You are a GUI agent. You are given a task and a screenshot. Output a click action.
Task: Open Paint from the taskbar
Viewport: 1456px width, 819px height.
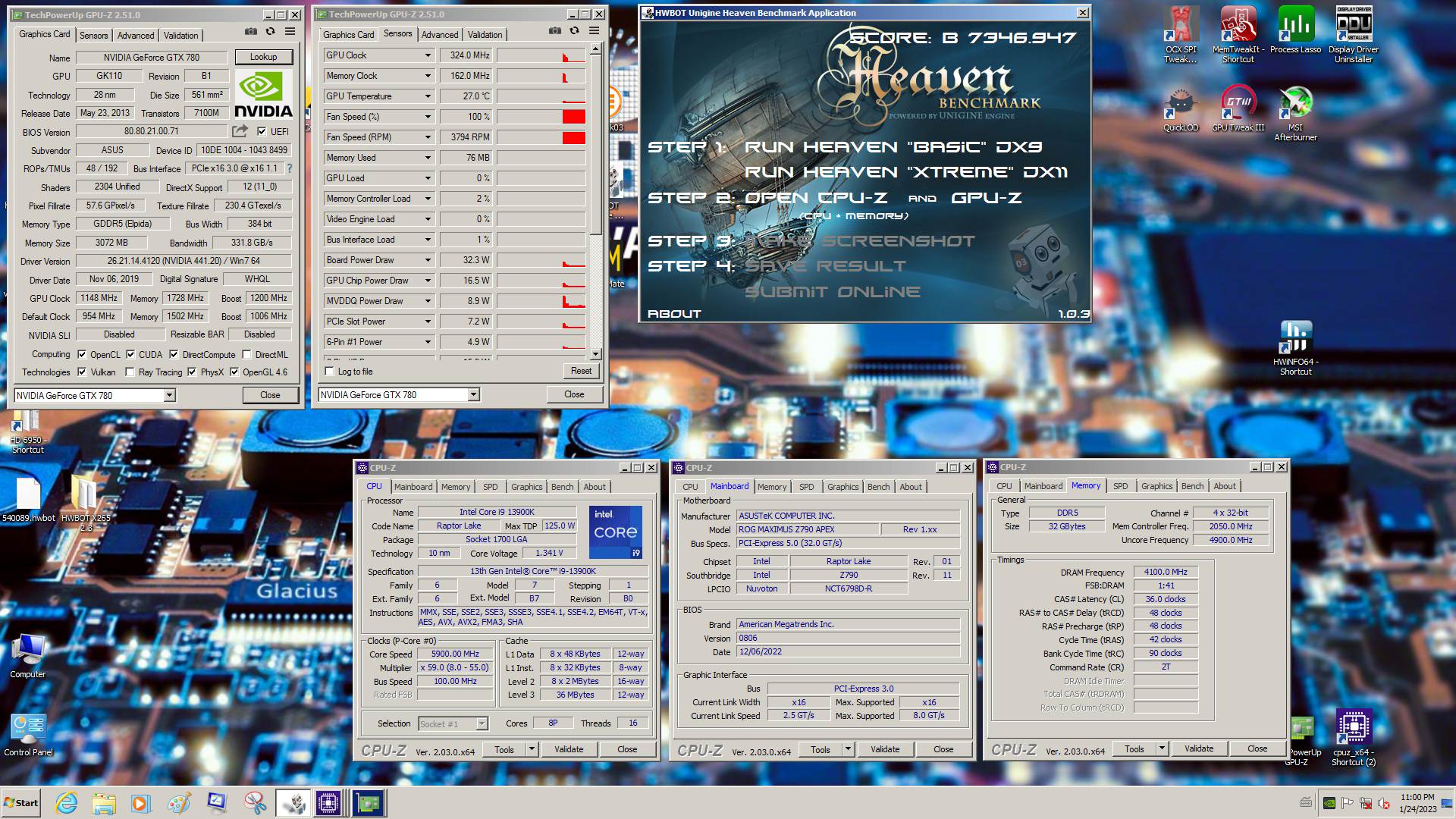179,803
